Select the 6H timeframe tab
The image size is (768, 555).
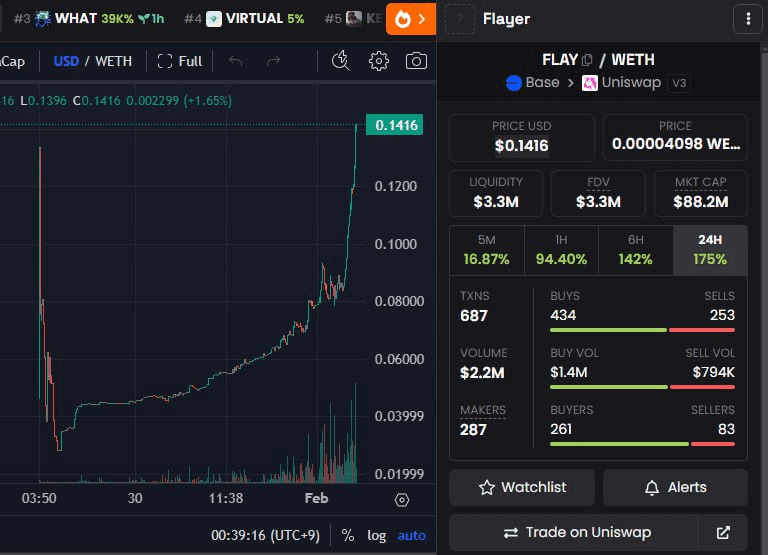click(635, 250)
